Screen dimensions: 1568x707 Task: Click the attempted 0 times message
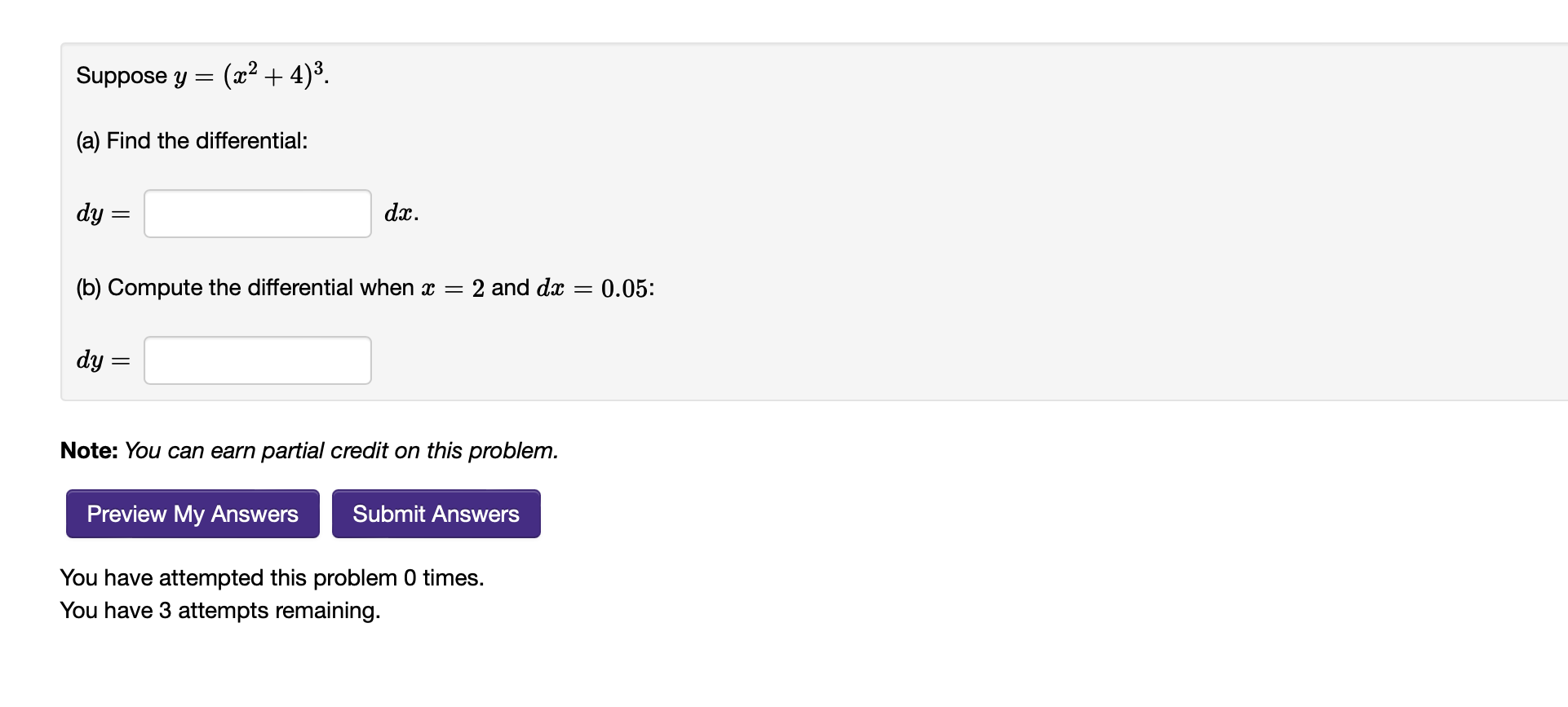272,577
